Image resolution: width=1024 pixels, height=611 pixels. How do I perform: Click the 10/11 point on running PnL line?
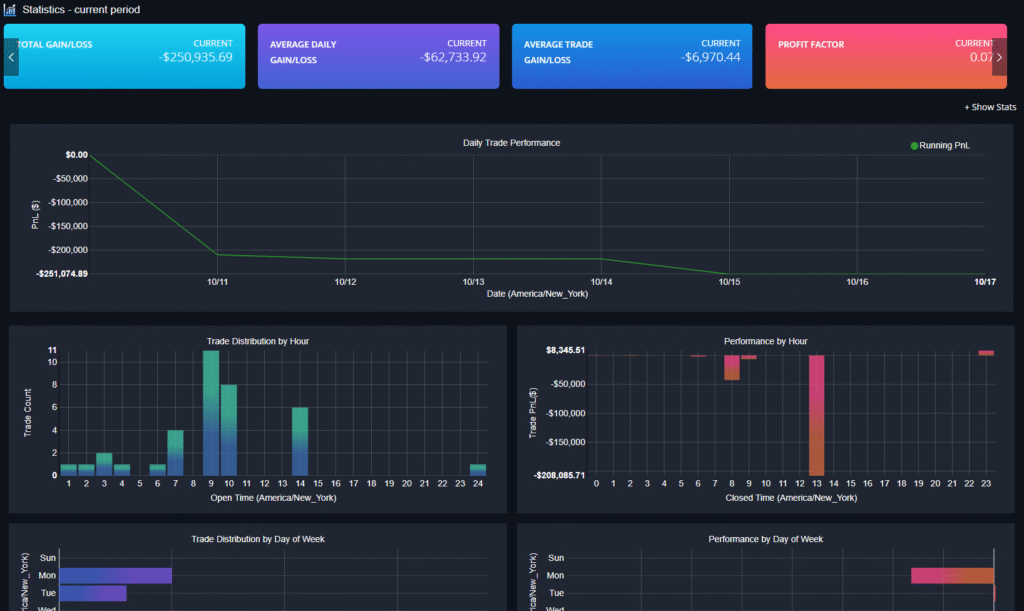pos(217,255)
